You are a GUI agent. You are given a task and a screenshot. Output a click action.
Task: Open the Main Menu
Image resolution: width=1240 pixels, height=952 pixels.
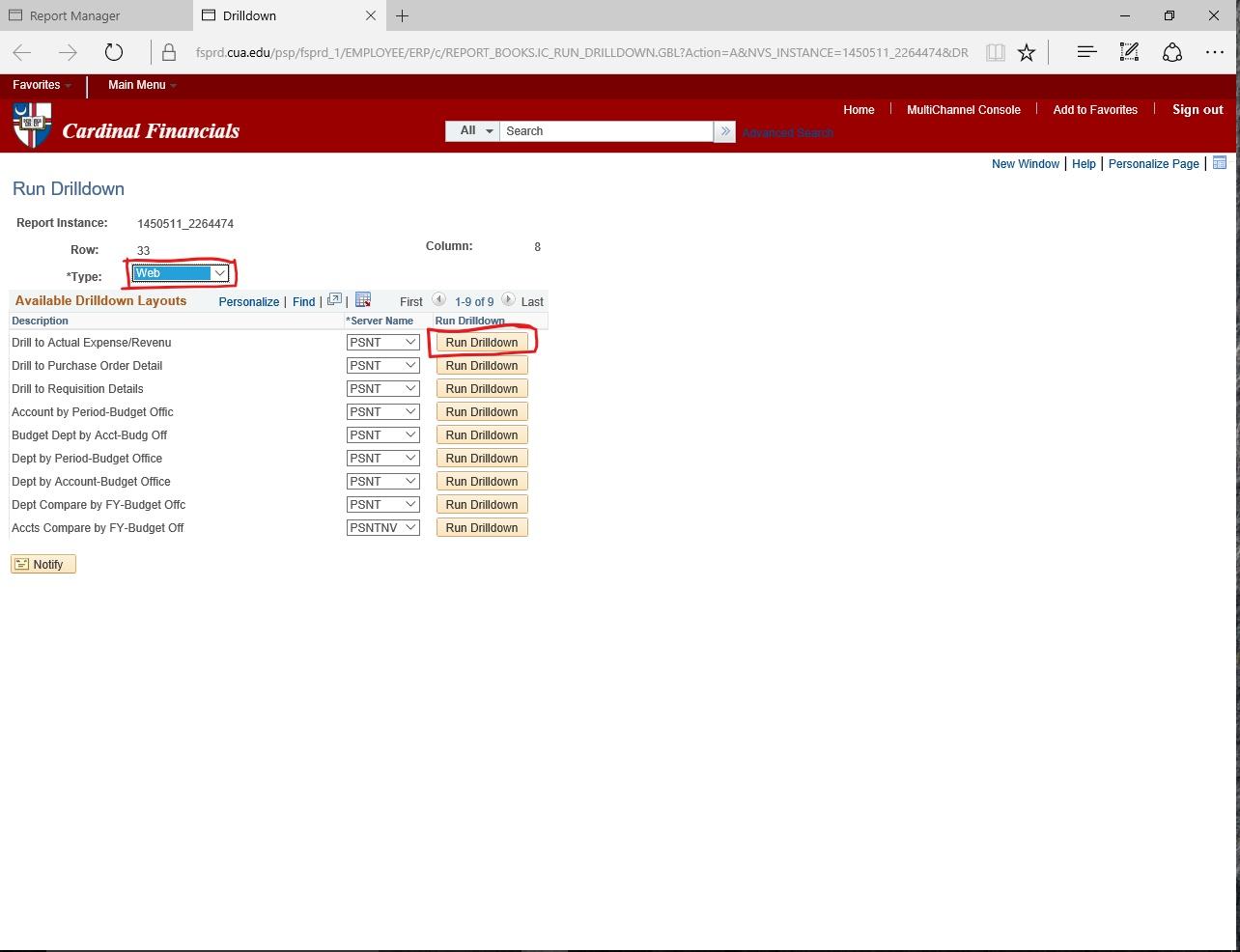click(142, 85)
